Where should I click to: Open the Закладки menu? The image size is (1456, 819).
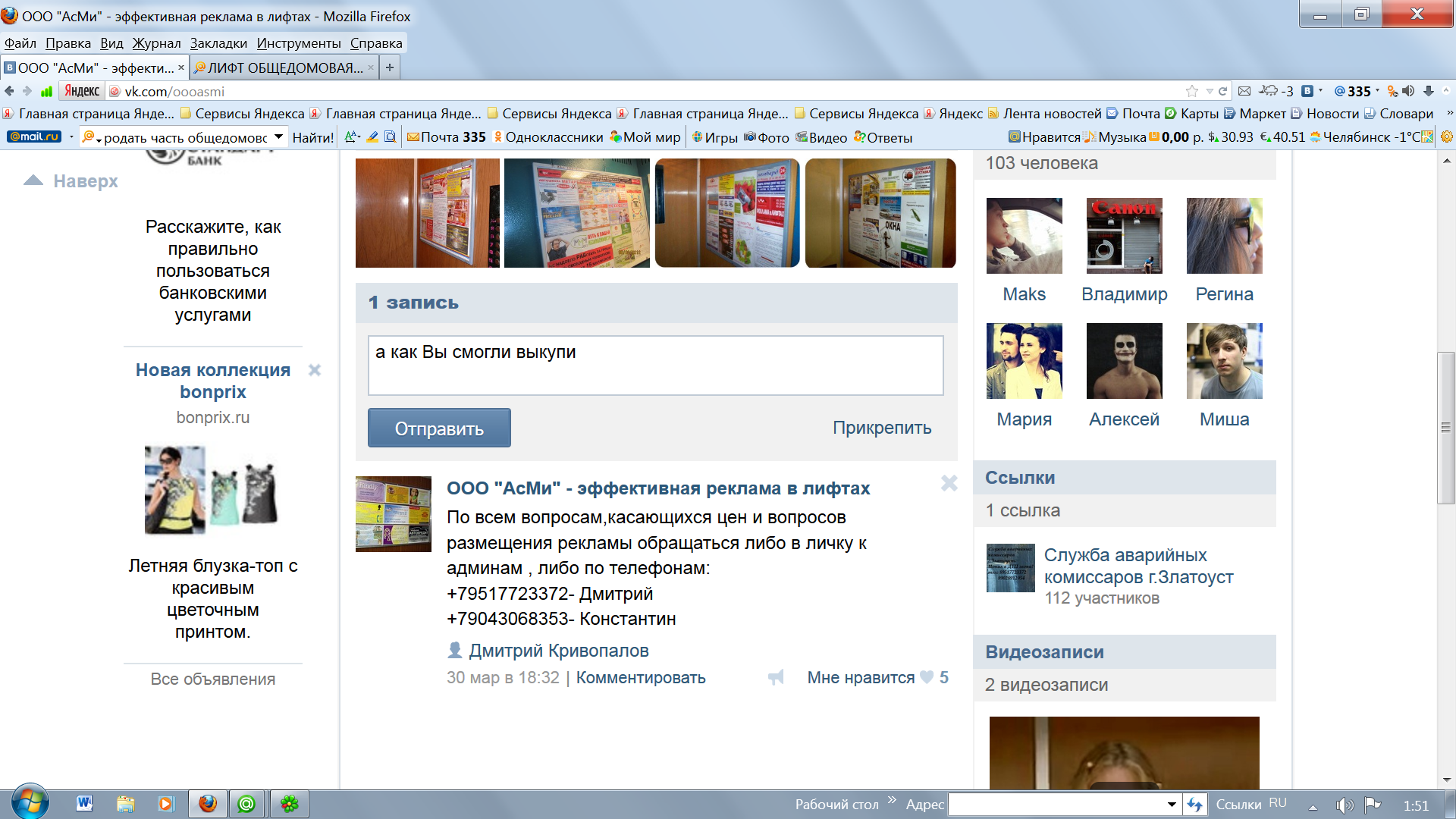click(x=218, y=43)
